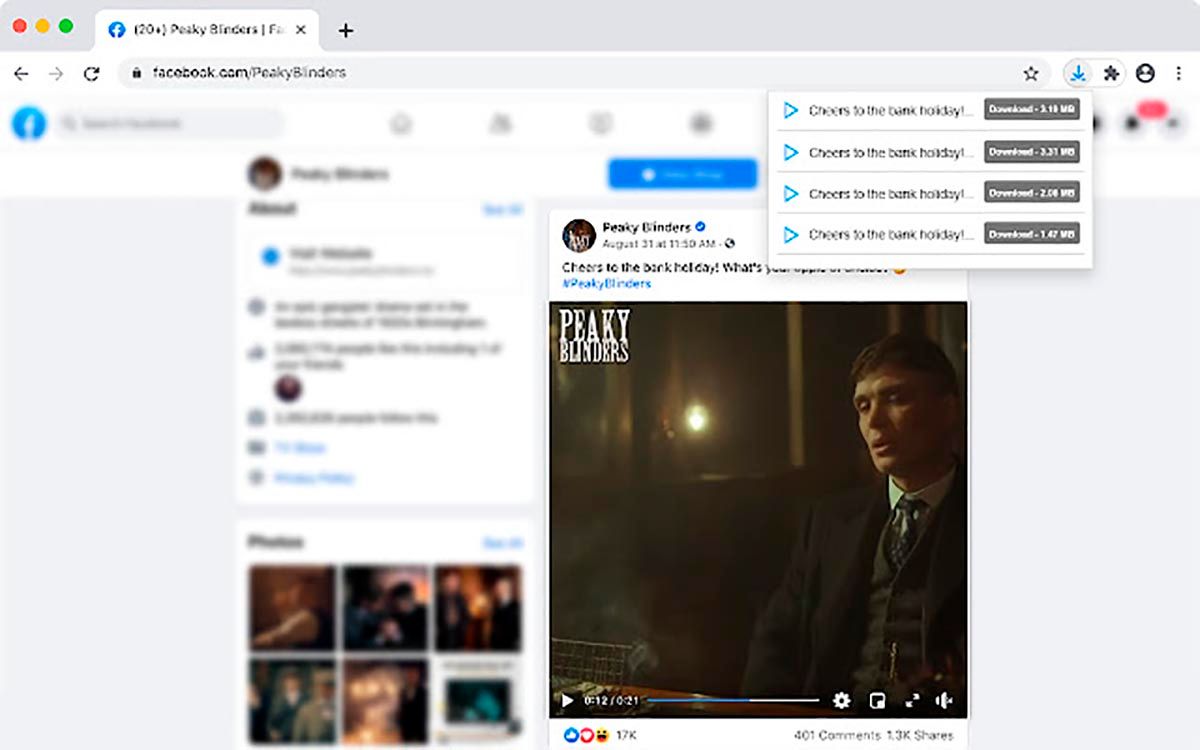The height and width of the screenshot is (750, 1200).
Task: Open the top middle photo in Photos grid
Action: click(385, 608)
